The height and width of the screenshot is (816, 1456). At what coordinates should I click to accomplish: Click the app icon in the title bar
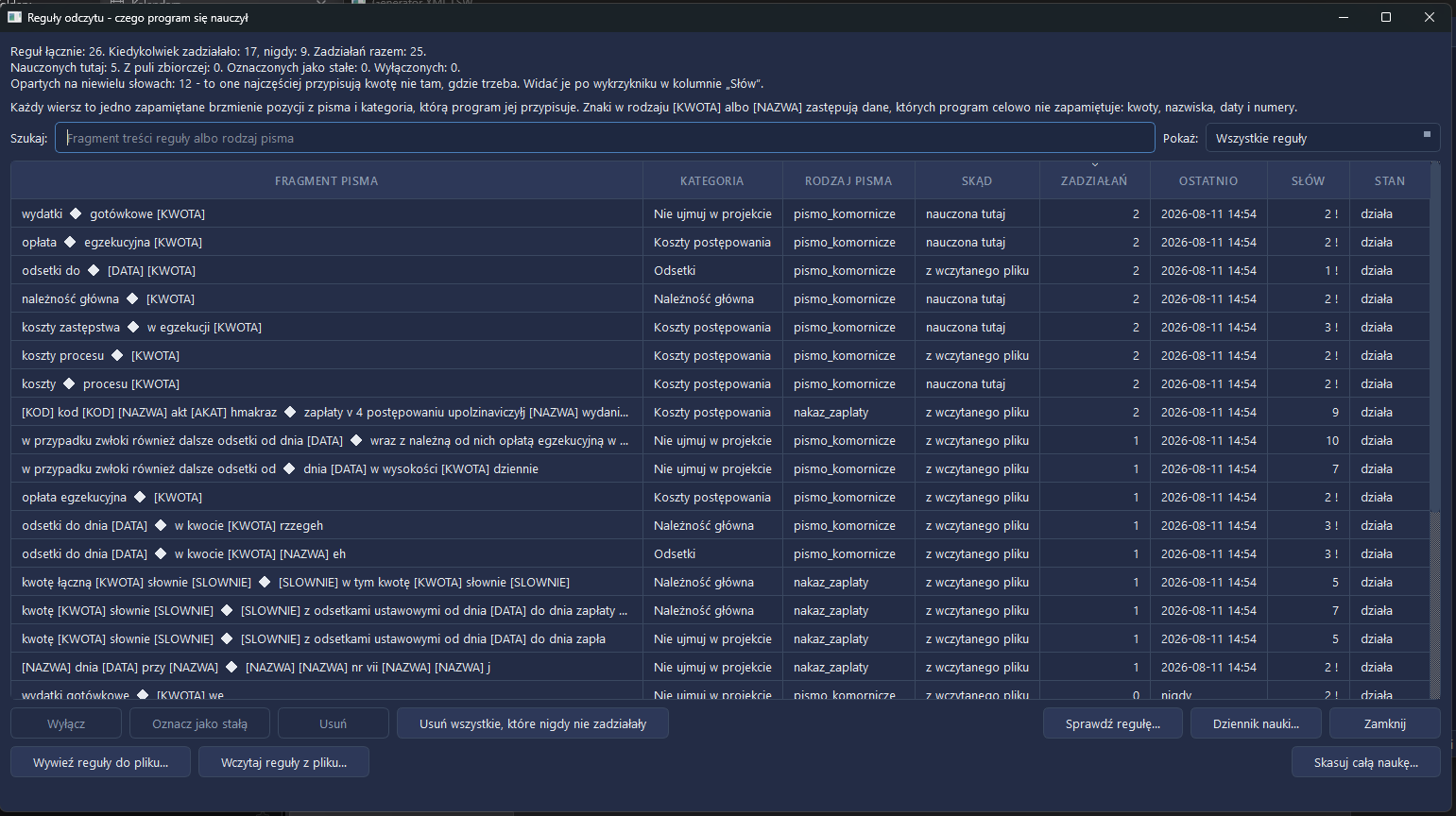click(14, 17)
